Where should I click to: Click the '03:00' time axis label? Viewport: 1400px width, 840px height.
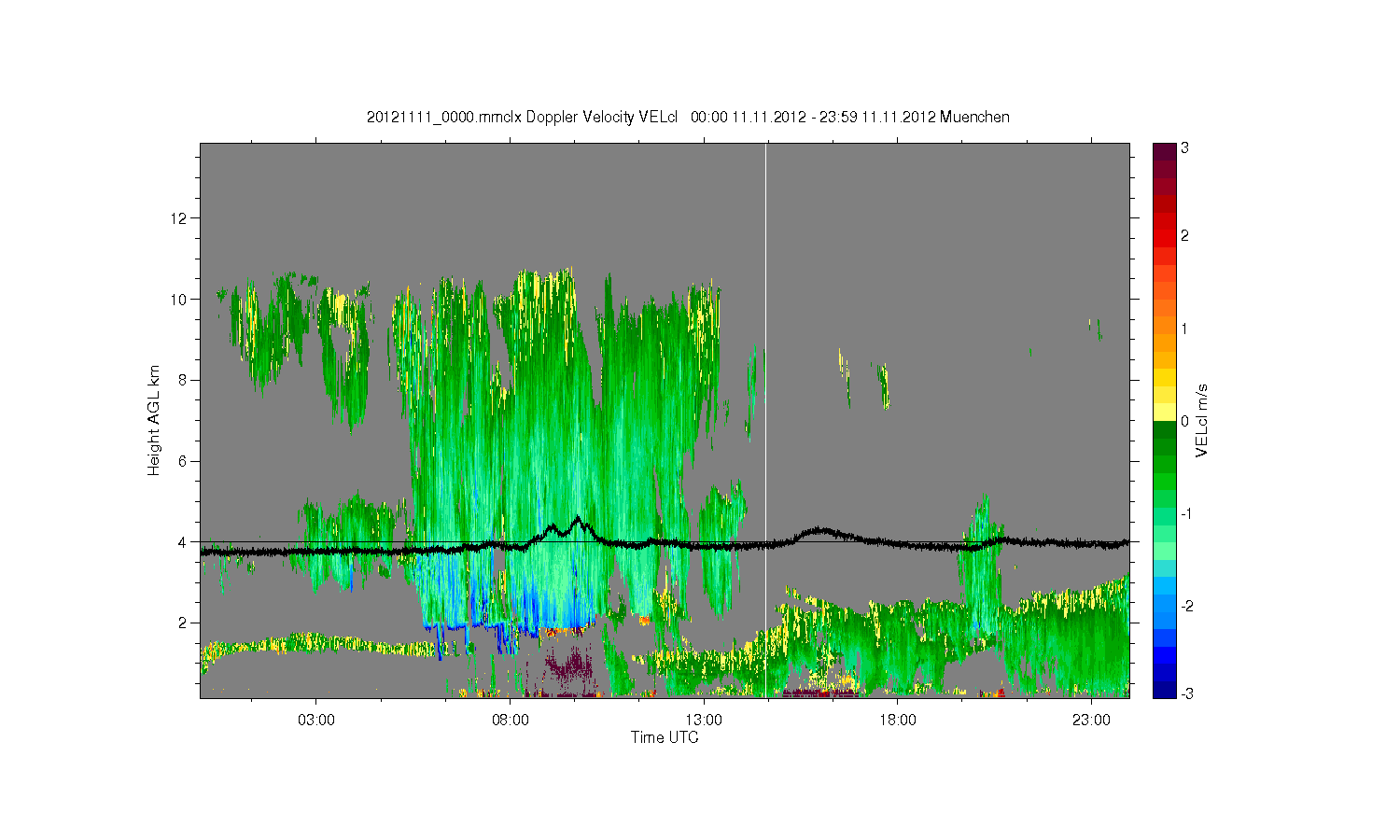tap(316, 721)
